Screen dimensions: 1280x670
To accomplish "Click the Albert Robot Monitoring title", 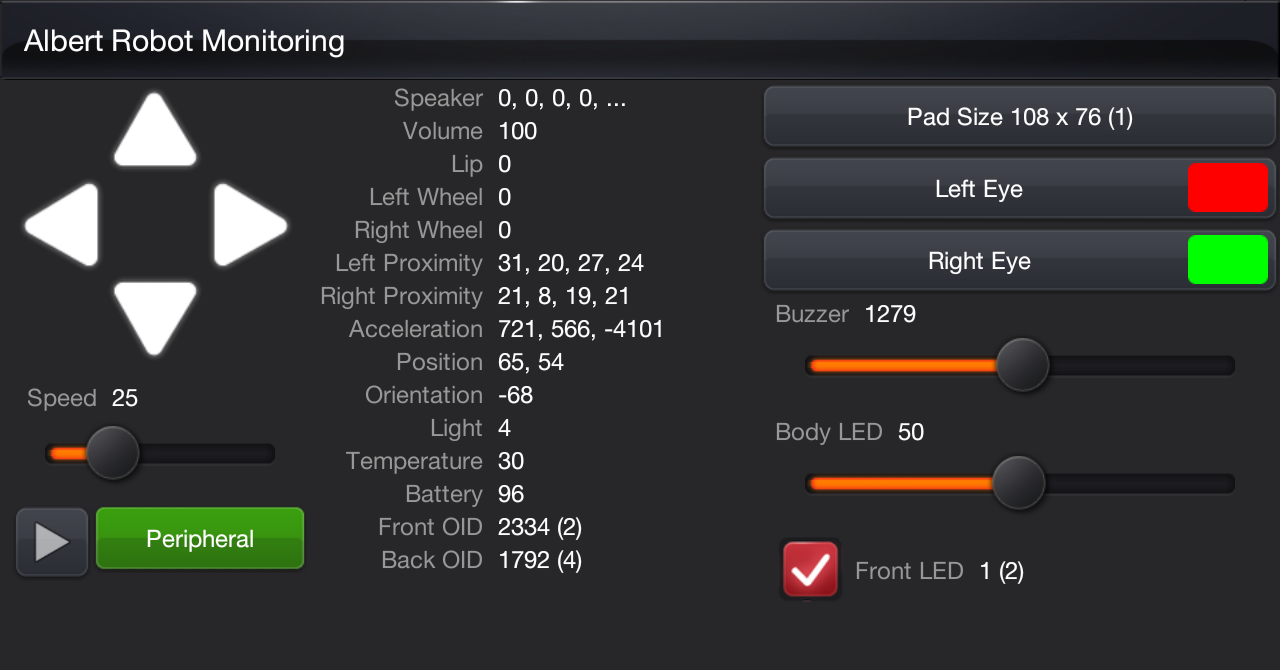I will (x=184, y=42).
